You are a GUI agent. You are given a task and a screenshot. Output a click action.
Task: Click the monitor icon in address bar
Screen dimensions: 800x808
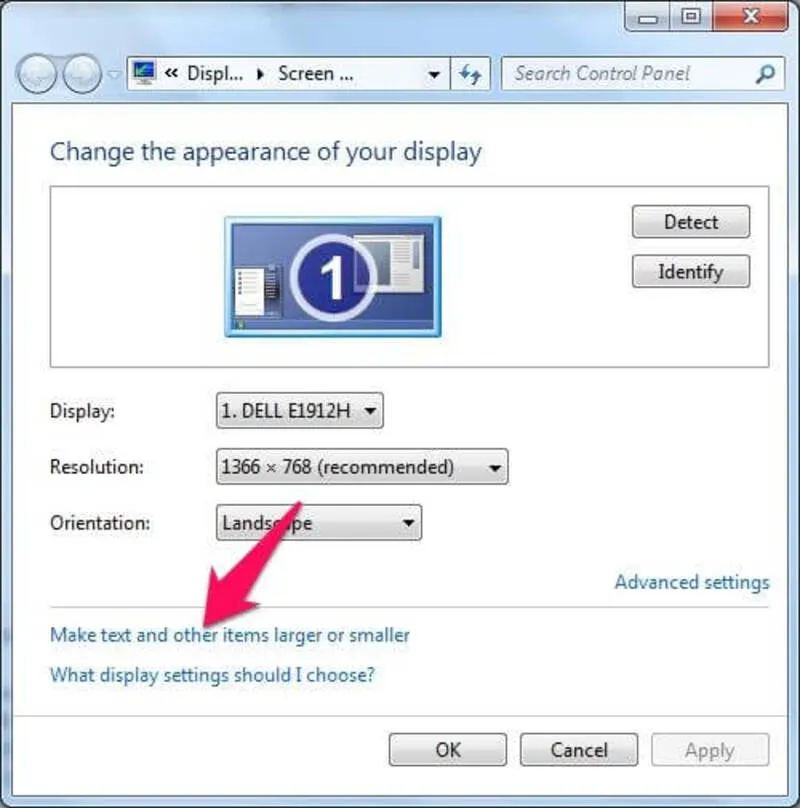[x=145, y=73]
